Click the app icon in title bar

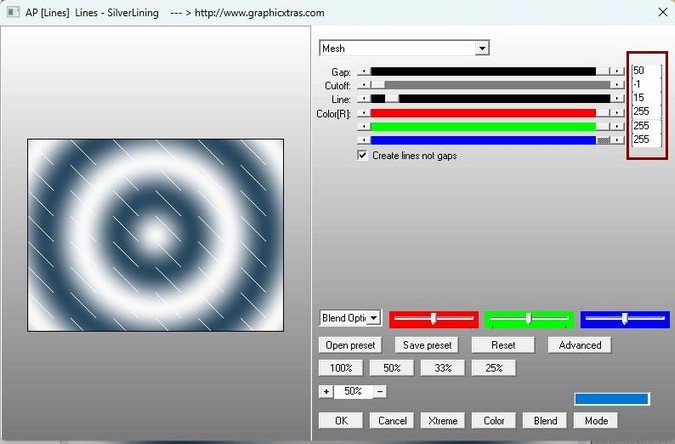(13, 12)
